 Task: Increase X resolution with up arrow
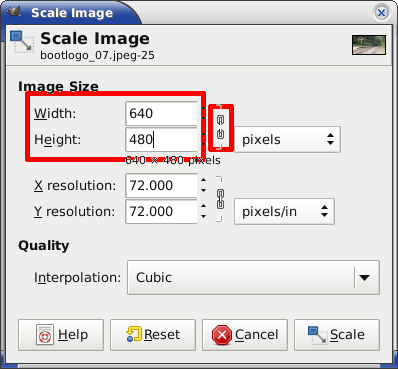pos(203,180)
